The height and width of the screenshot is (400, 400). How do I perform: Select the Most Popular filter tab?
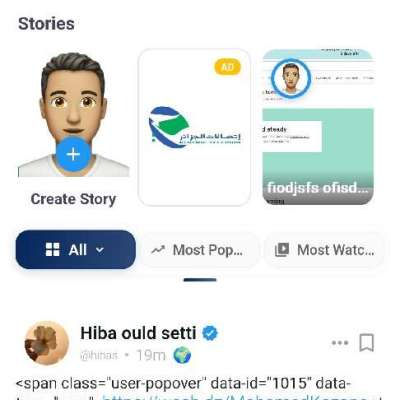tap(200, 250)
